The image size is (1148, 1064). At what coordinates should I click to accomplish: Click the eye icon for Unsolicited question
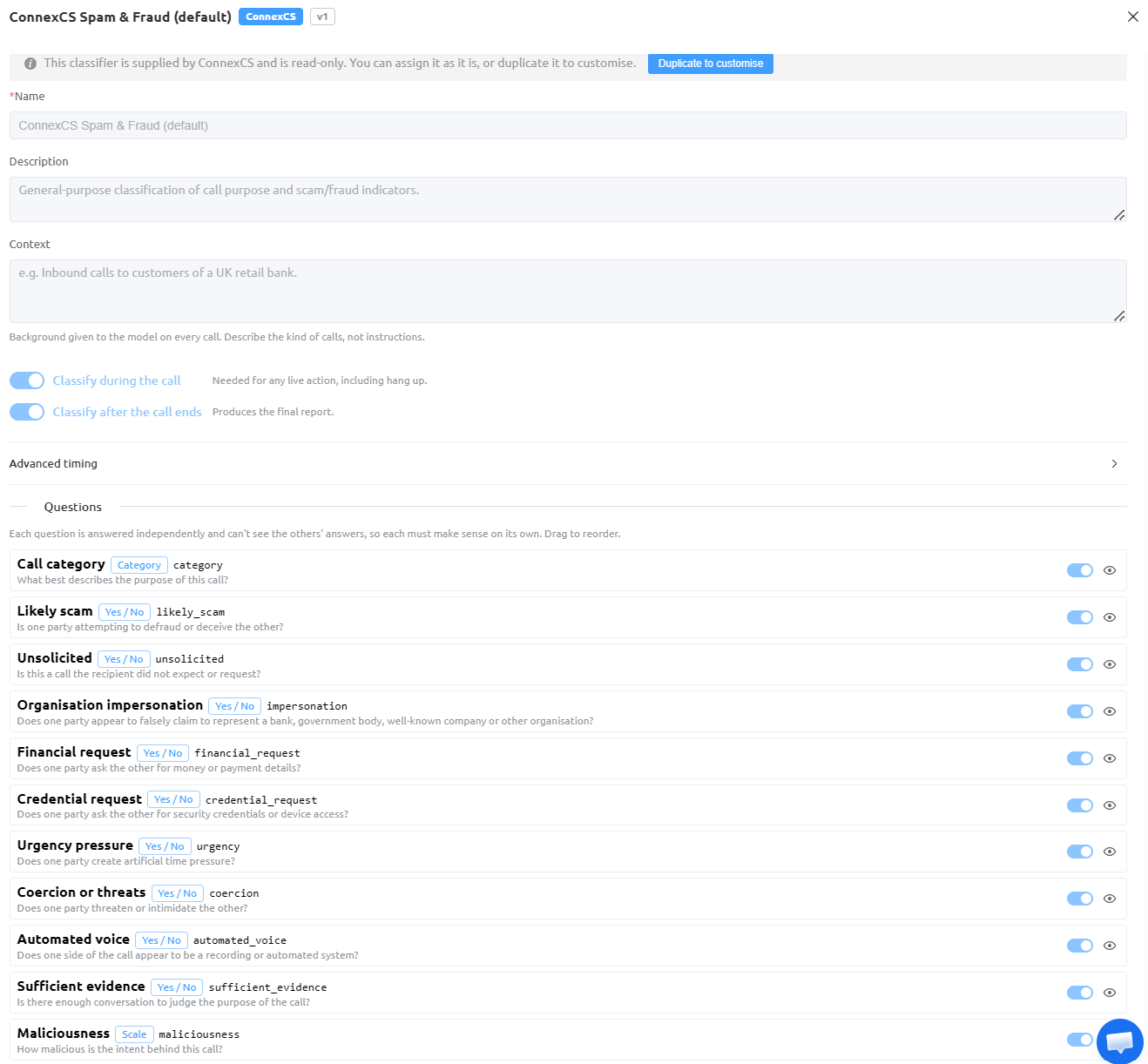(x=1110, y=664)
